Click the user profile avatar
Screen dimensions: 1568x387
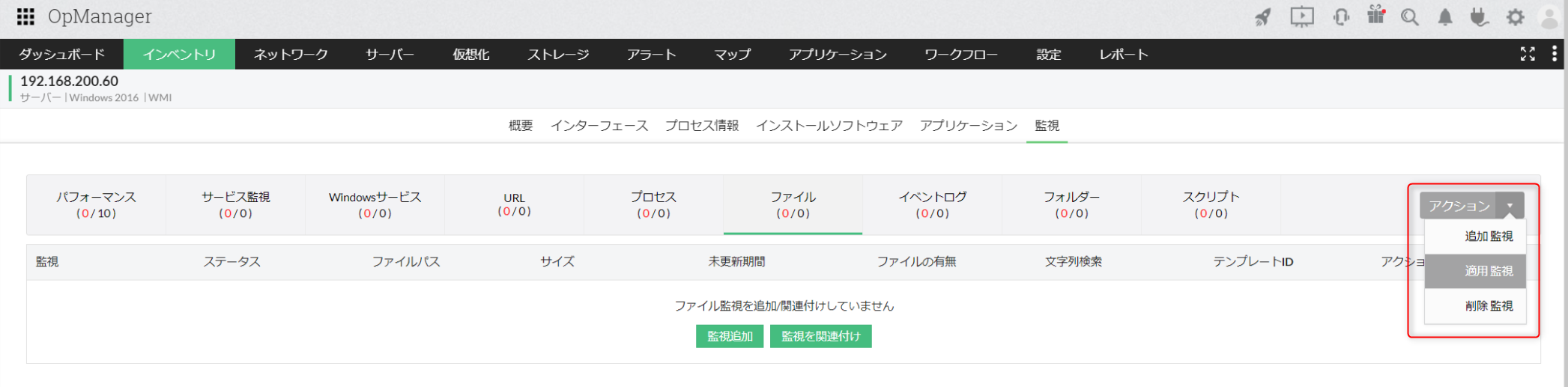click(1549, 17)
